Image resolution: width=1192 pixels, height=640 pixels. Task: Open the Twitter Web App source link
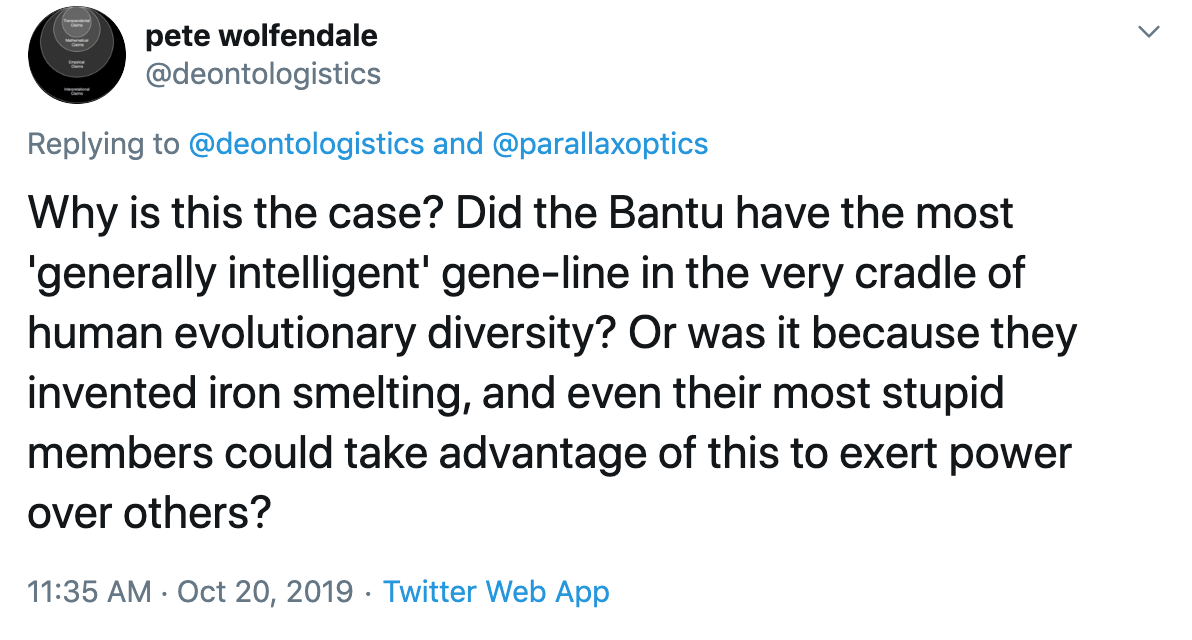pyautogui.click(x=496, y=591)
